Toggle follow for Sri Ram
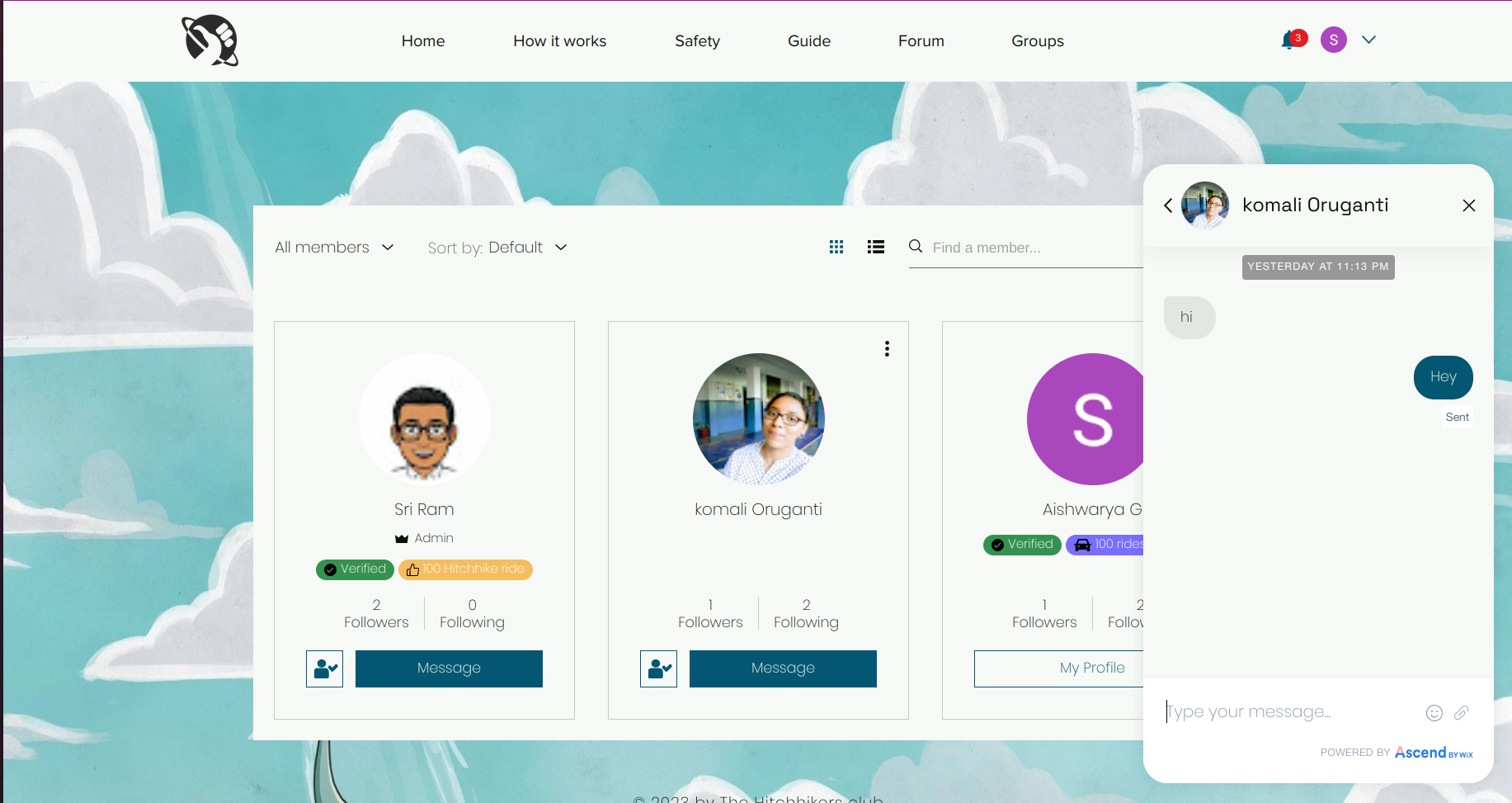 325,668
